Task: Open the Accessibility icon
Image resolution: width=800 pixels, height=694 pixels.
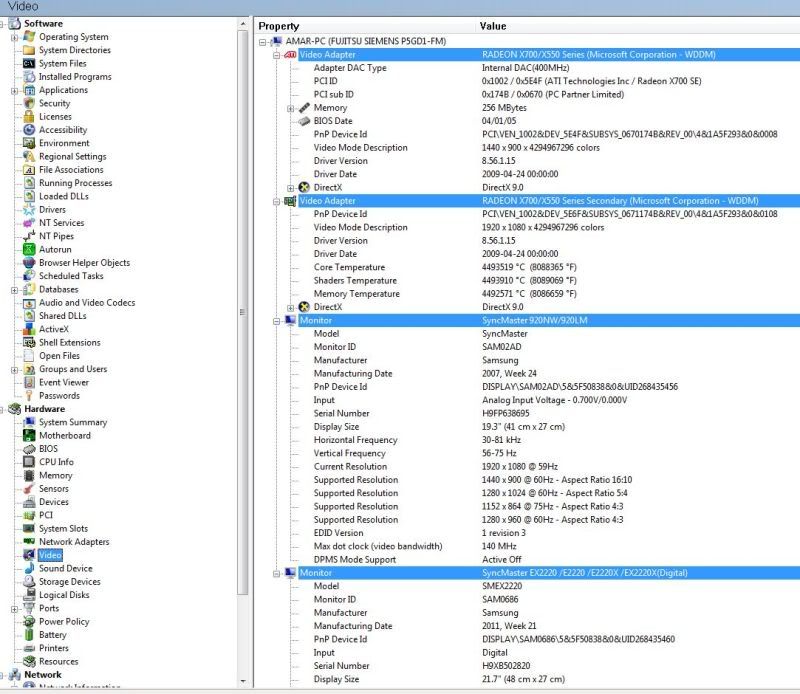Action: (29, 130)
